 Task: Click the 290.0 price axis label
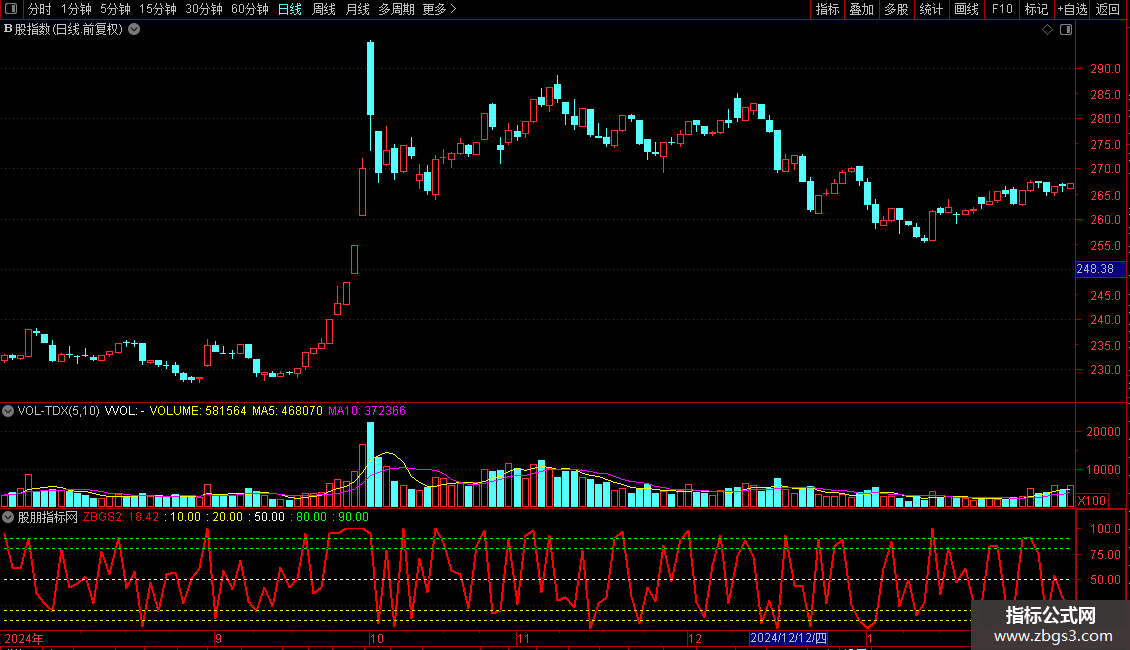[x=1105, y=69]
